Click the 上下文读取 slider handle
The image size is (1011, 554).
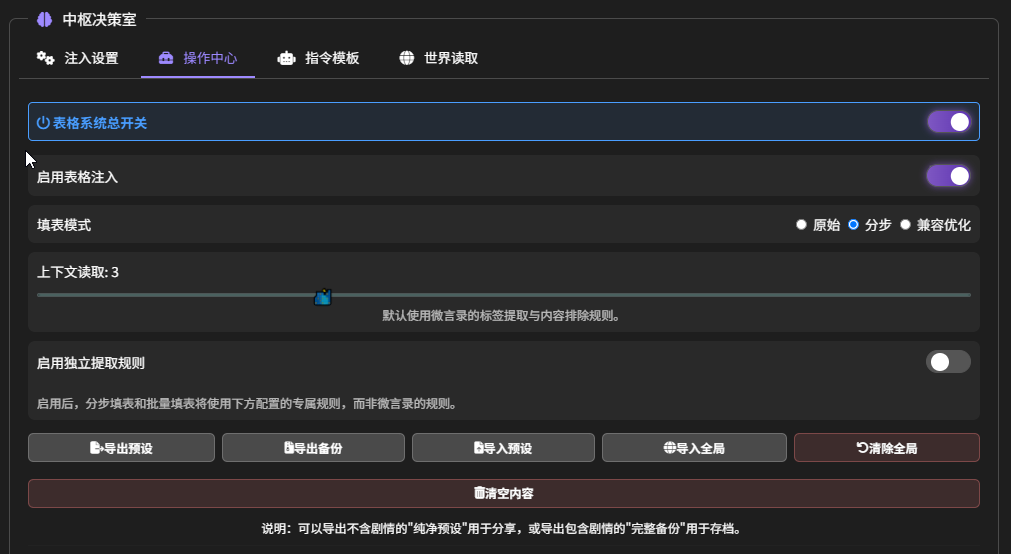322,296
